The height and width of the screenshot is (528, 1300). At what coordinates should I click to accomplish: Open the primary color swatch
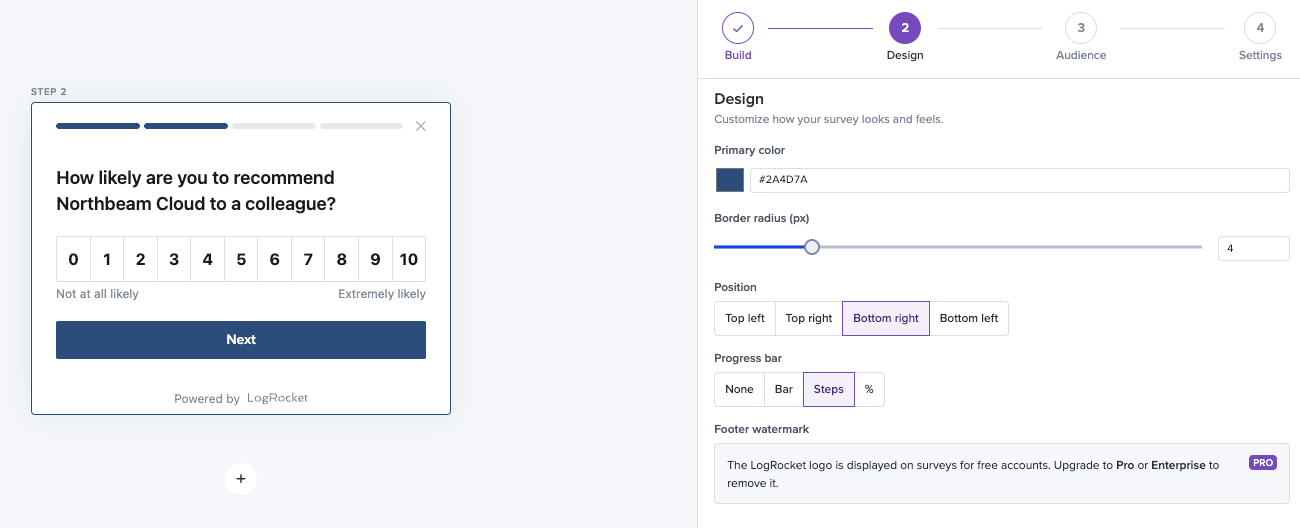(730, 180)
